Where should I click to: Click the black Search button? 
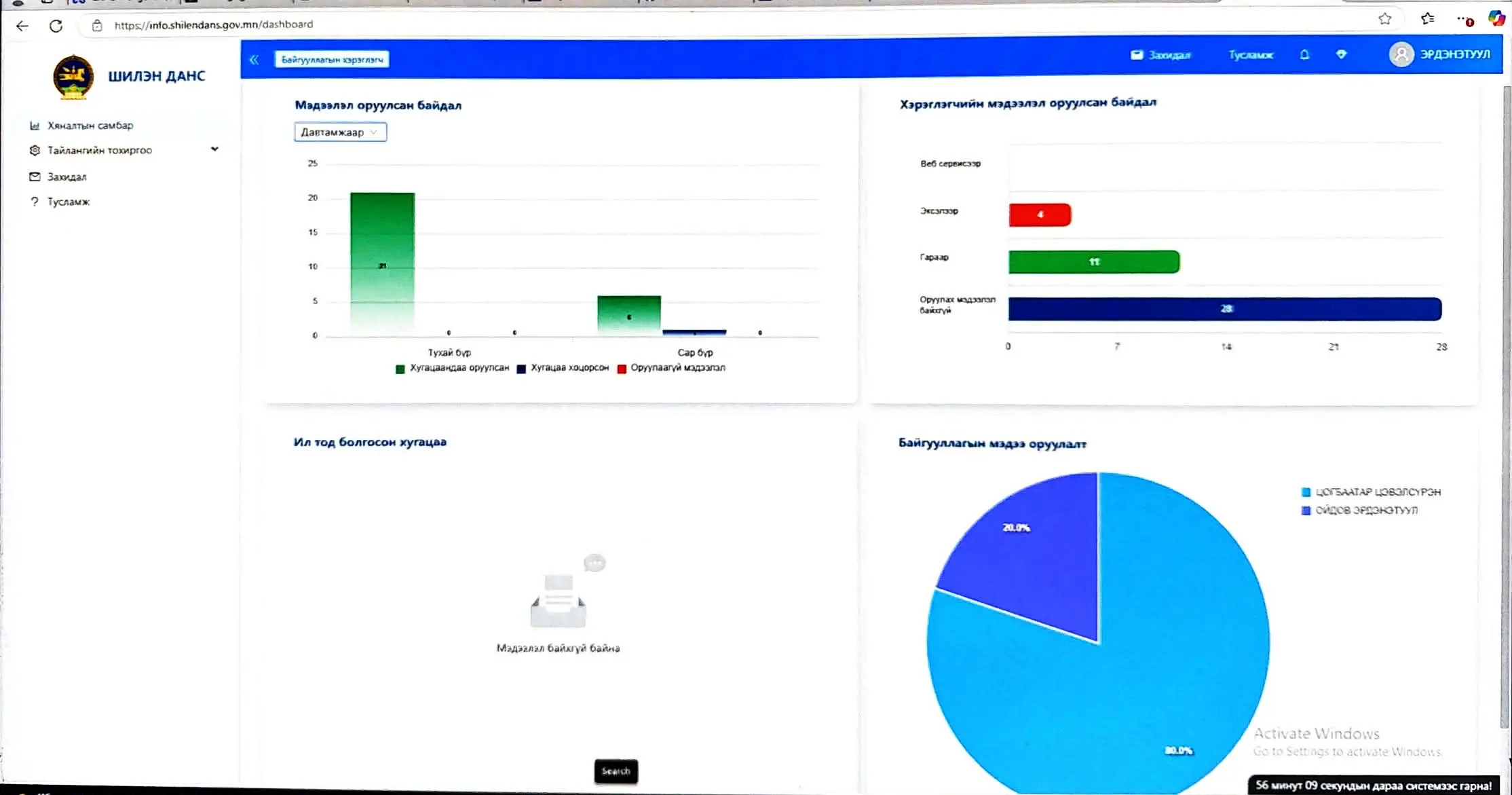pyautogui.click(x=616, y=771)
